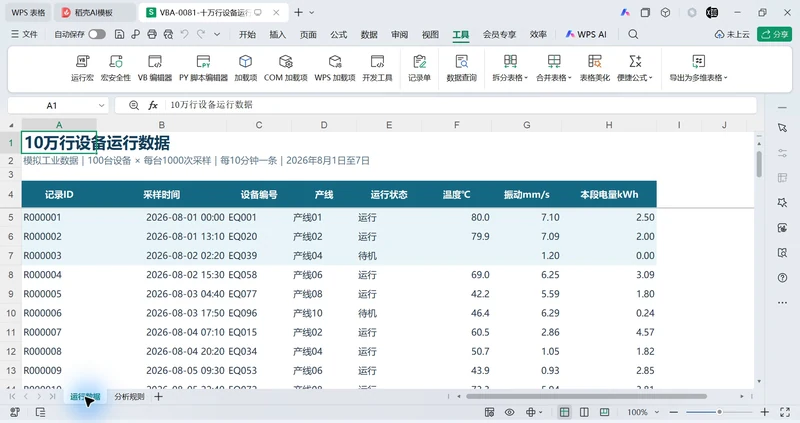Click zoom magnifier beside formula bar
Image resolution: width=800 pixels, height=423 pixels.
pos(134,105)
